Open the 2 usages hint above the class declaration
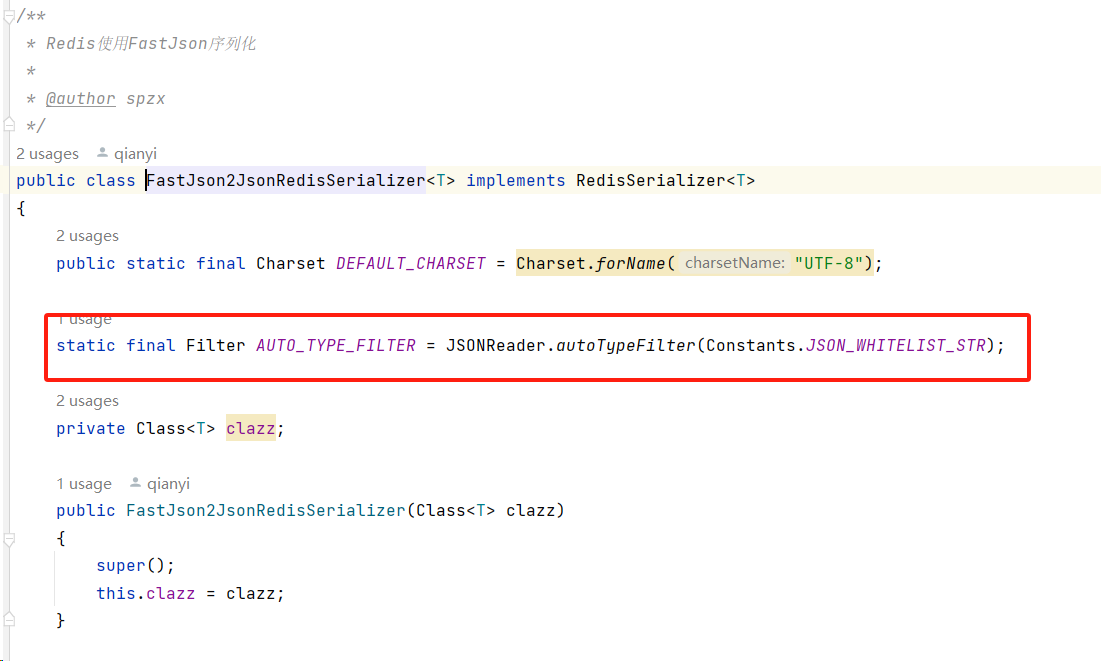 48,154
